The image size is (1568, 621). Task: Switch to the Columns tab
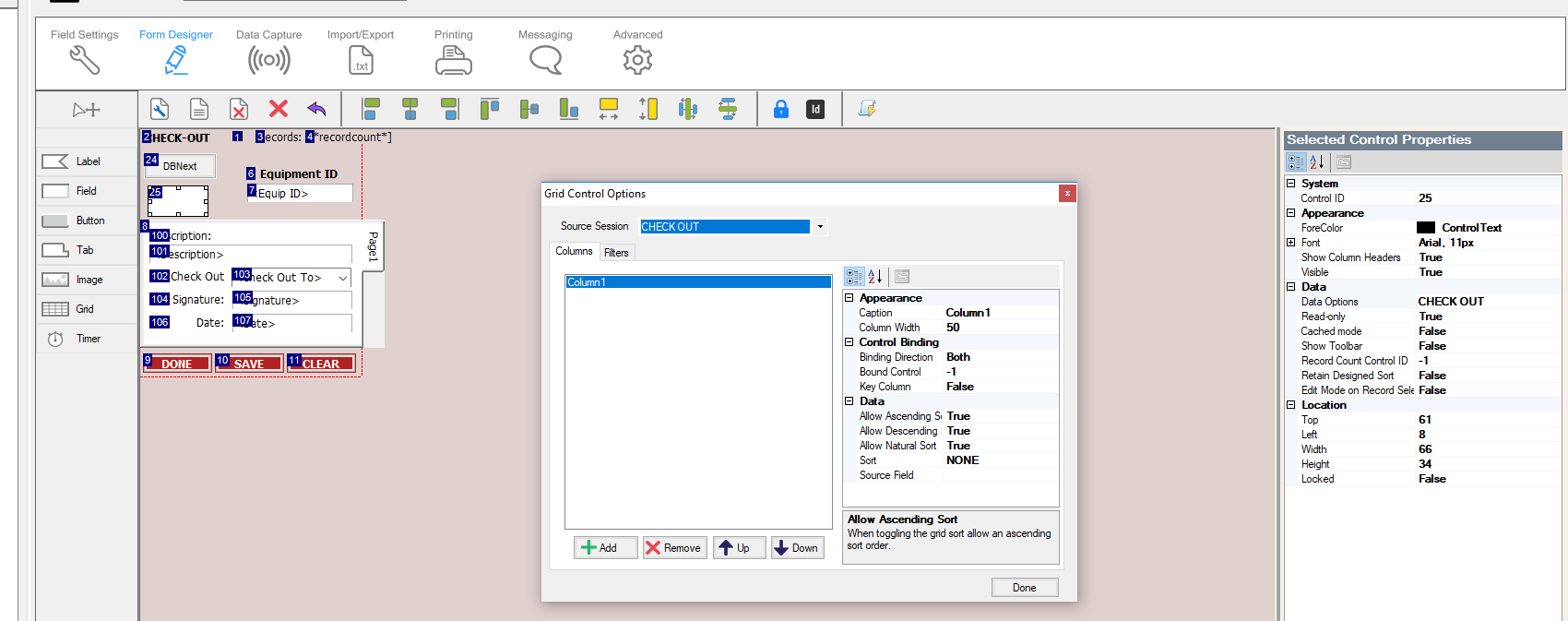tap(574, 251)
